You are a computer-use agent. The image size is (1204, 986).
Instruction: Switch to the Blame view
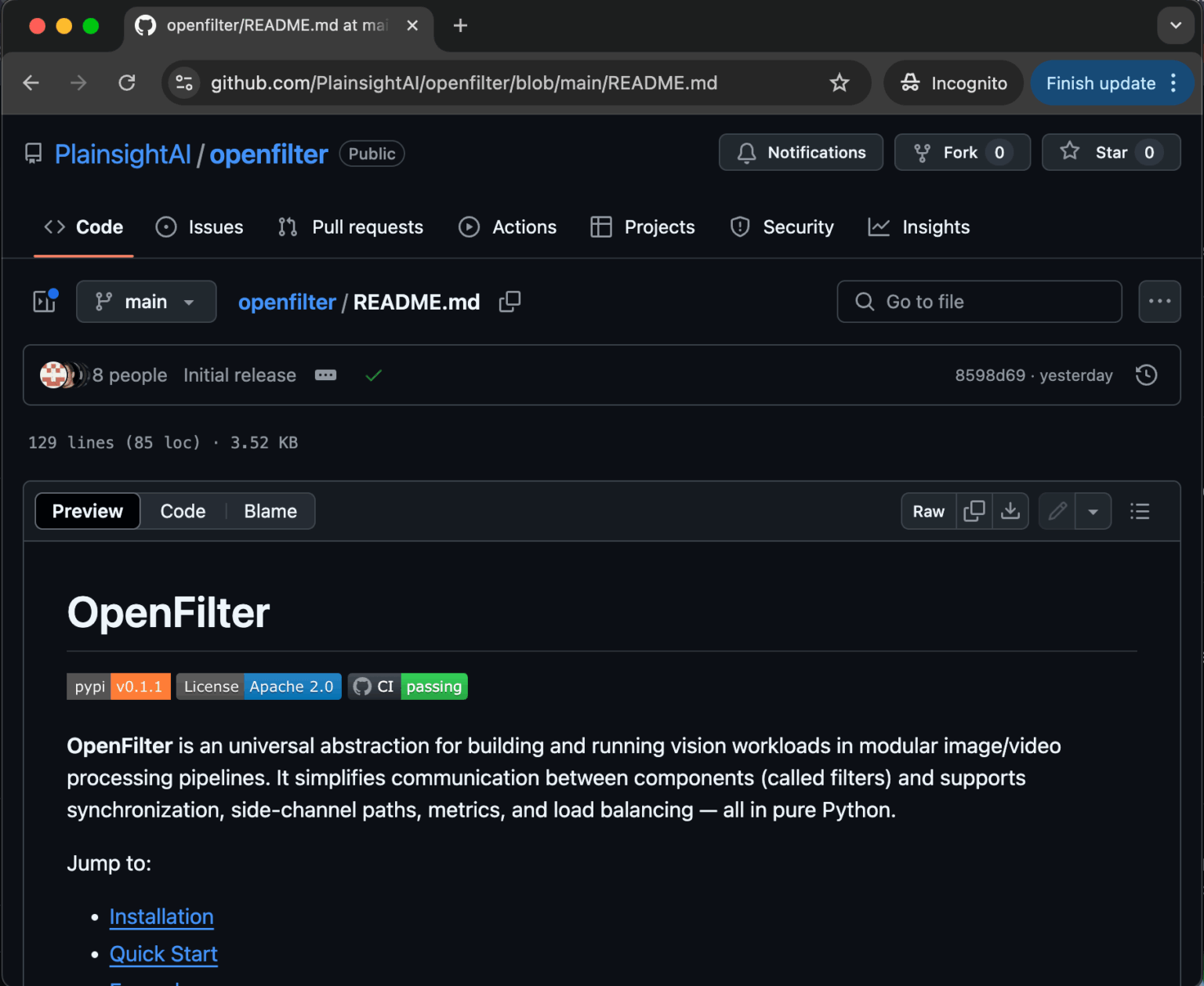point(270,511)
